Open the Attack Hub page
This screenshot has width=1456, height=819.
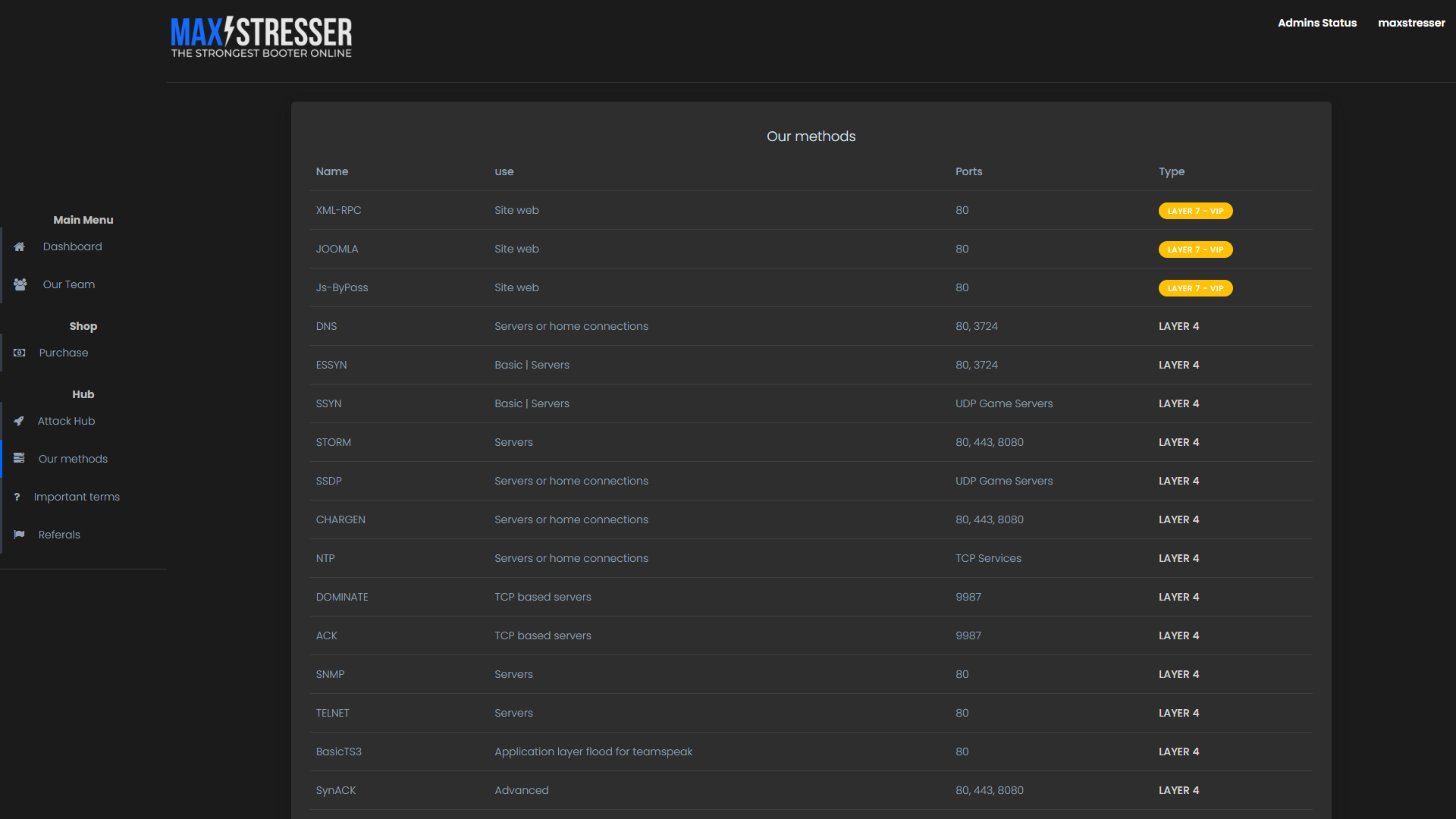coord(66,421)
